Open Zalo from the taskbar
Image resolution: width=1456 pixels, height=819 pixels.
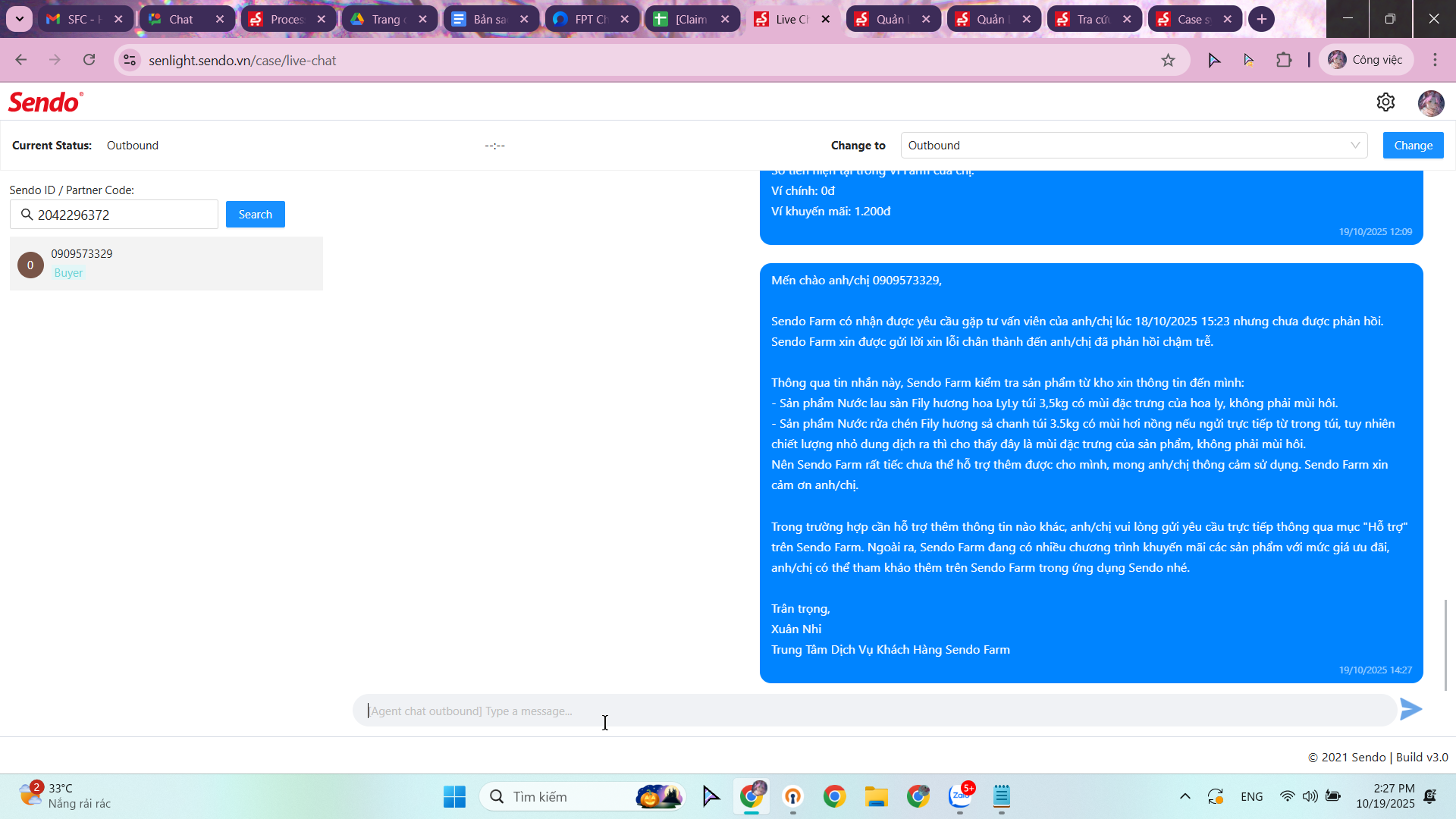pos(960,796)
